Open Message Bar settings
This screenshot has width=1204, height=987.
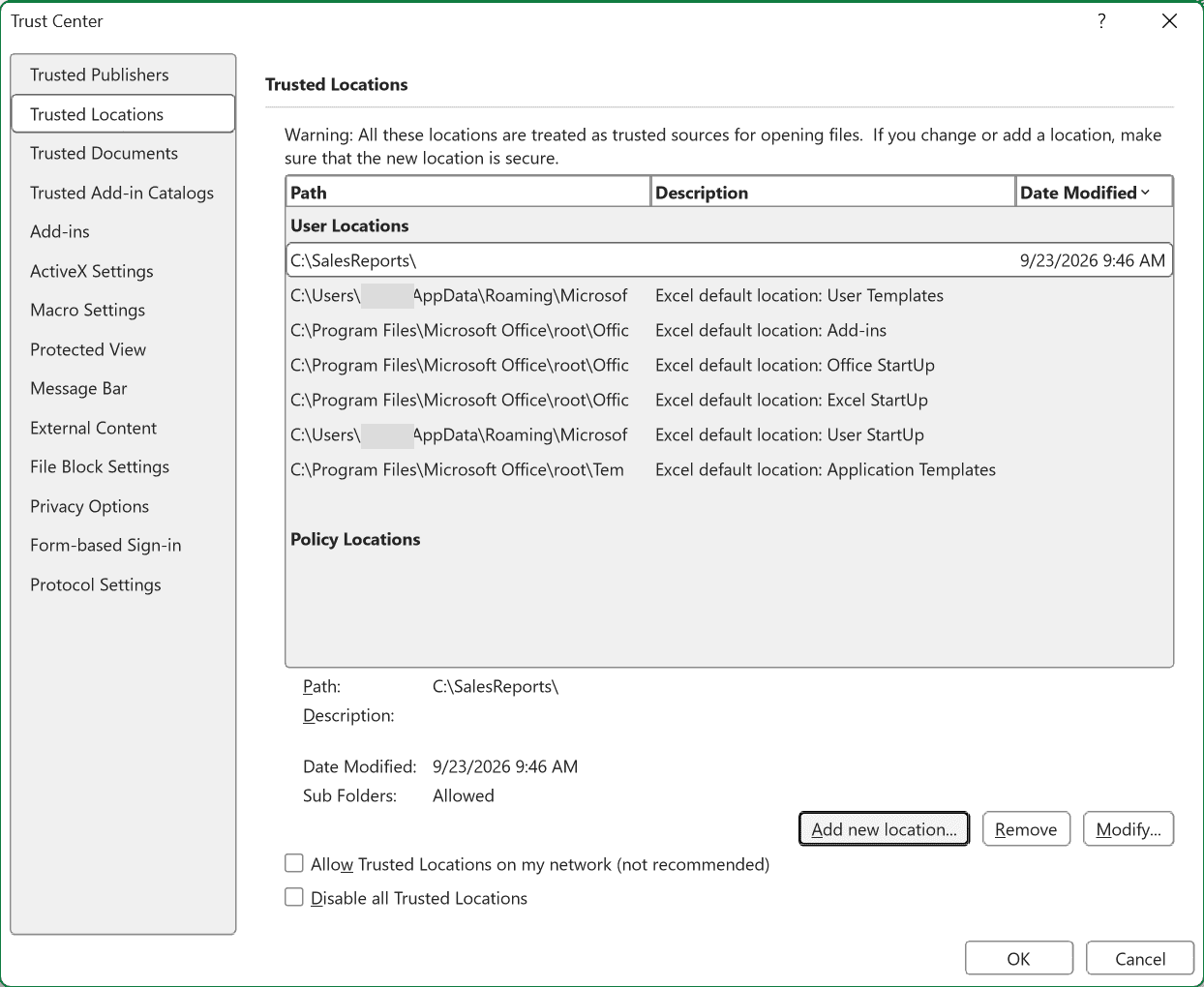click(123, 388)
